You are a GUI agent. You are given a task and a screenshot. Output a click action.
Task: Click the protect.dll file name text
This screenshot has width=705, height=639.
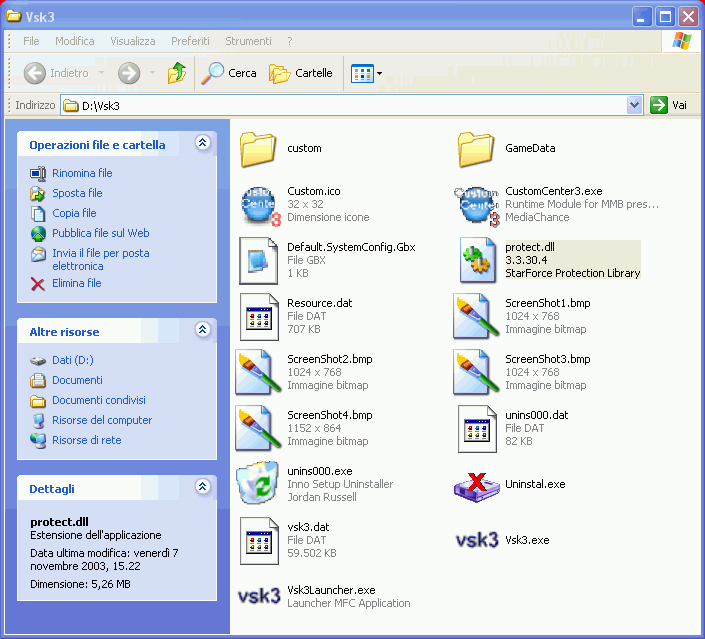(530, 247)
